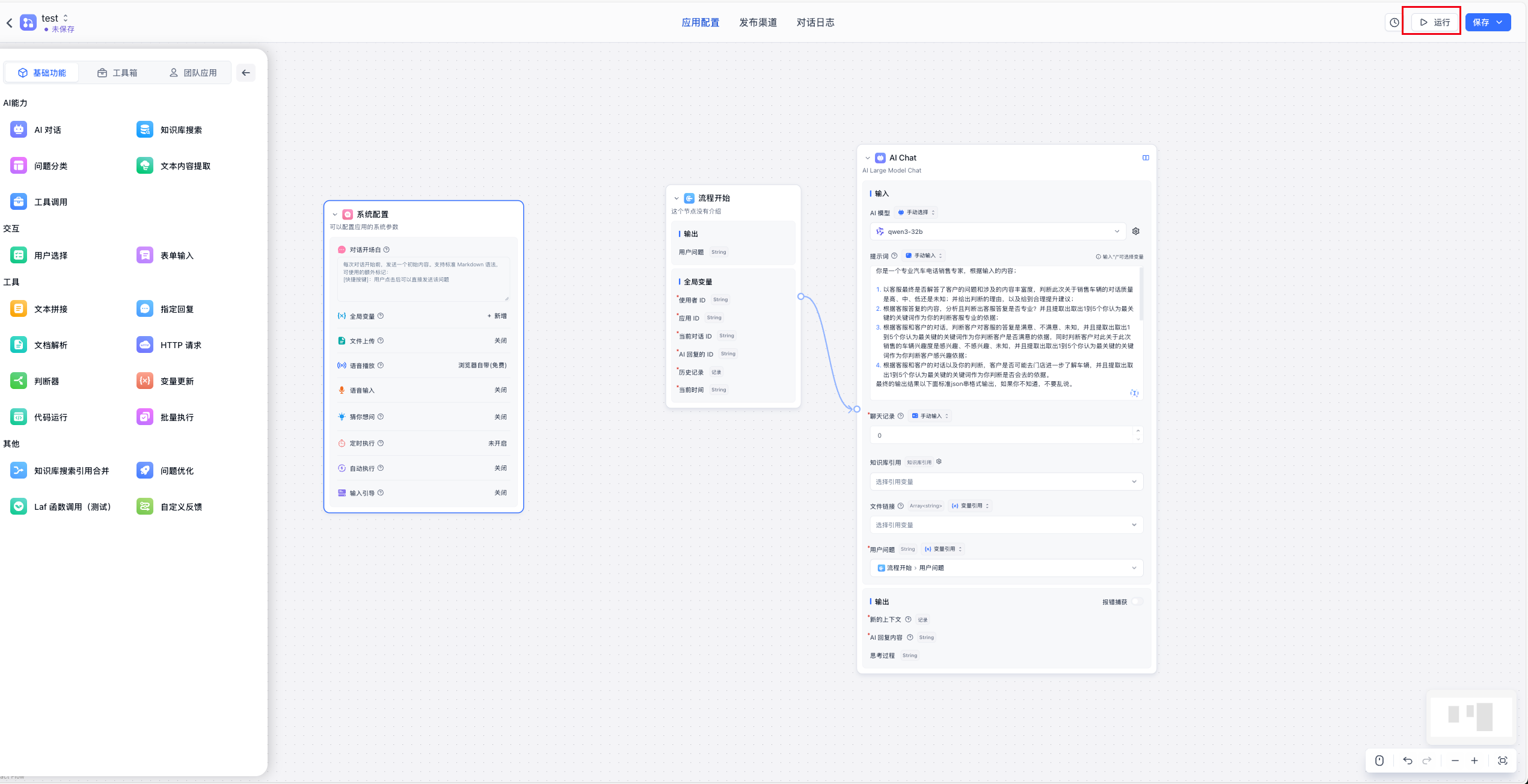Viewport: 1528px width, 784px height.
Task: Toggle 输入引导 setting (关闭)
Action: 500,493
